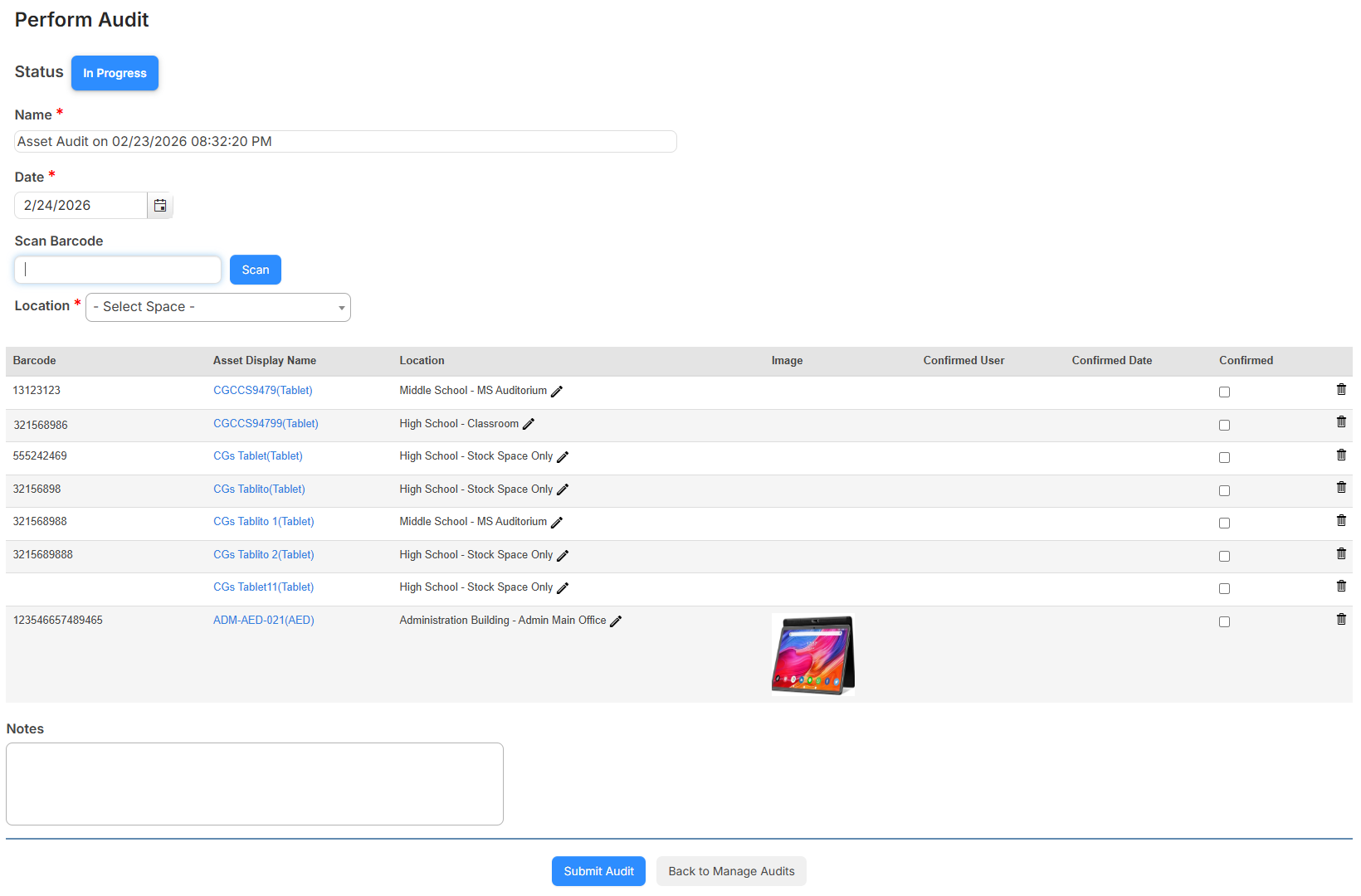
Task: Check the Confirmed box for CGs Tablito 2
Action: (x=1224, y=556)
